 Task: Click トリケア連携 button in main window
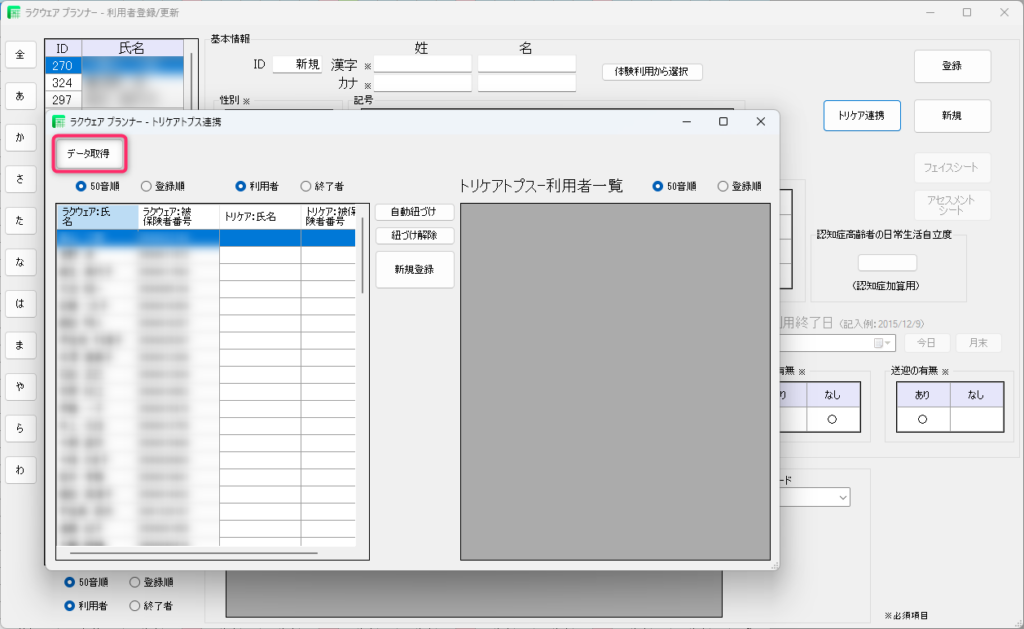pos(861,116)
